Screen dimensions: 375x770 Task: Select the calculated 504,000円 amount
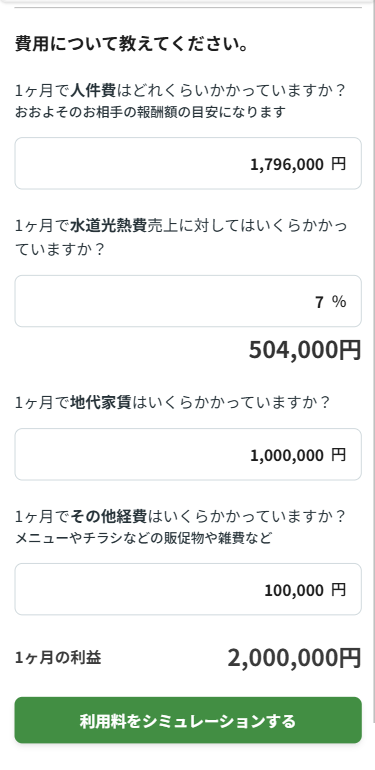(x=305, y=350)
